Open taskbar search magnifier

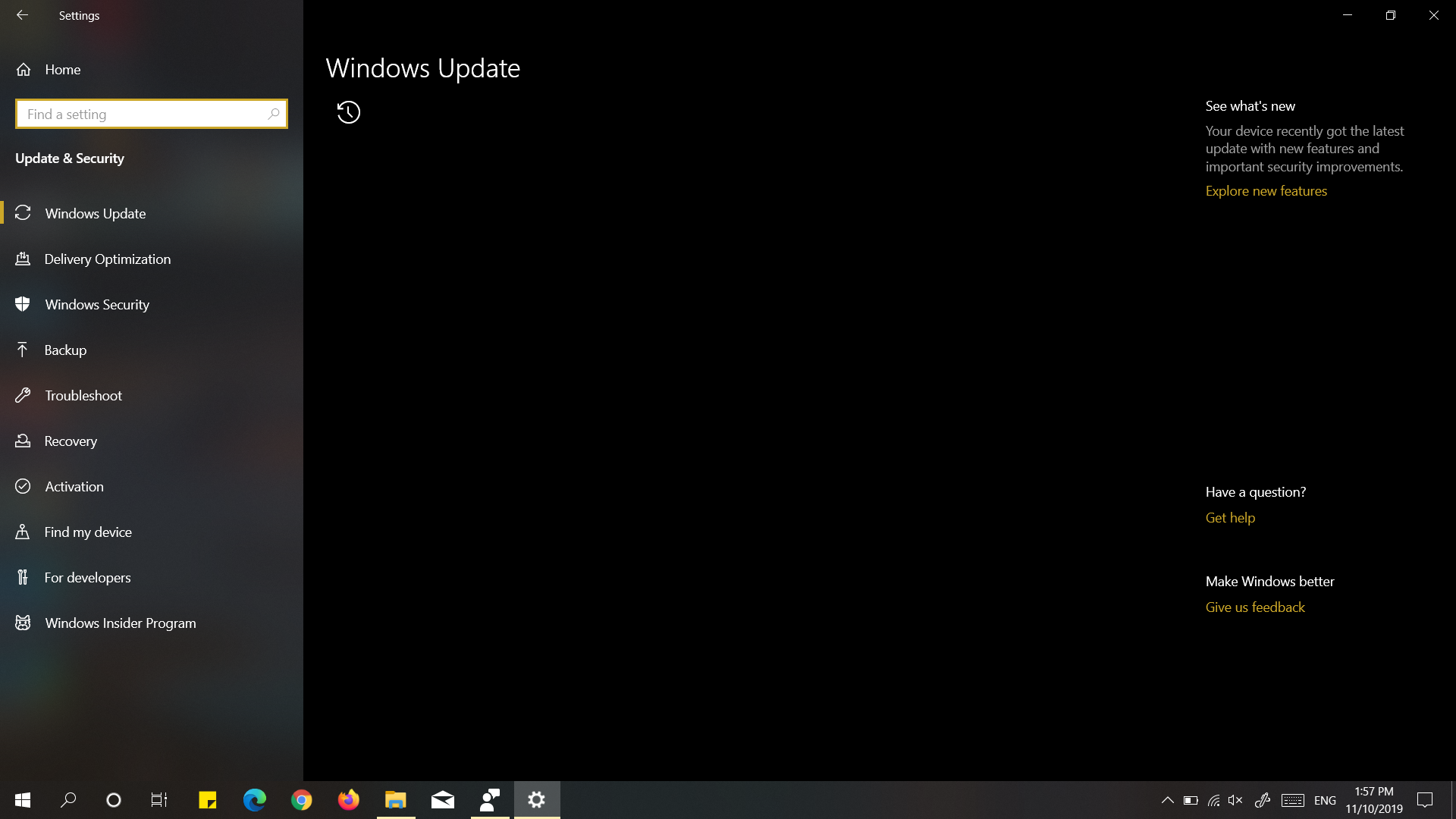click(x=68, y=800)
